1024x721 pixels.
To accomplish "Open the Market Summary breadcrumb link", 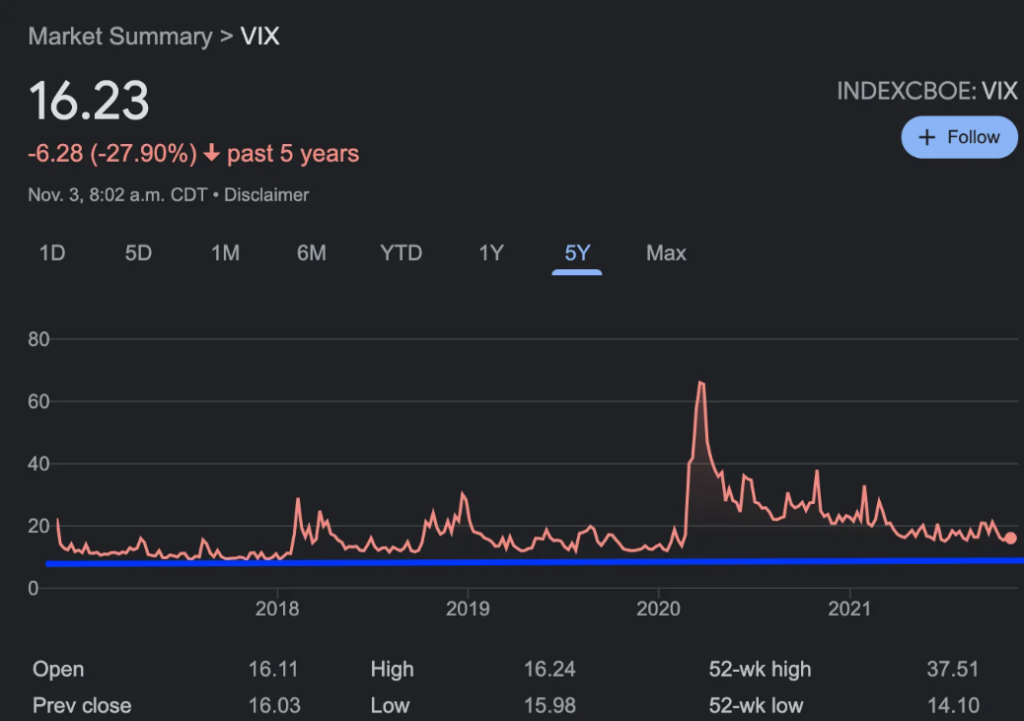I will point(120,37).
